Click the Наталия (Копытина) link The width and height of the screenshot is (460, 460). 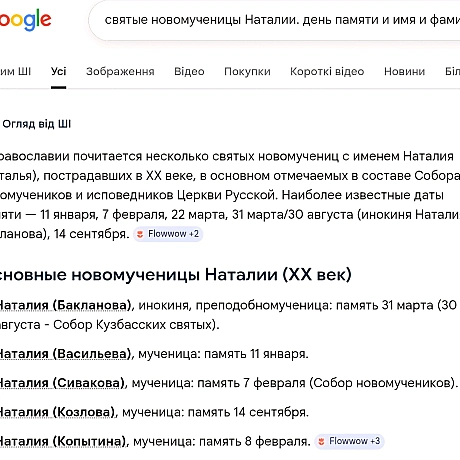click(x=63, y=441)
